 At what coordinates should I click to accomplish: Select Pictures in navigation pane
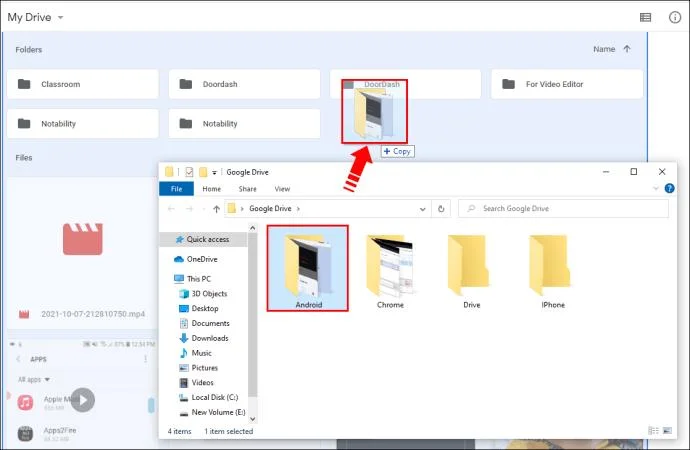click(x=205, y=368)
